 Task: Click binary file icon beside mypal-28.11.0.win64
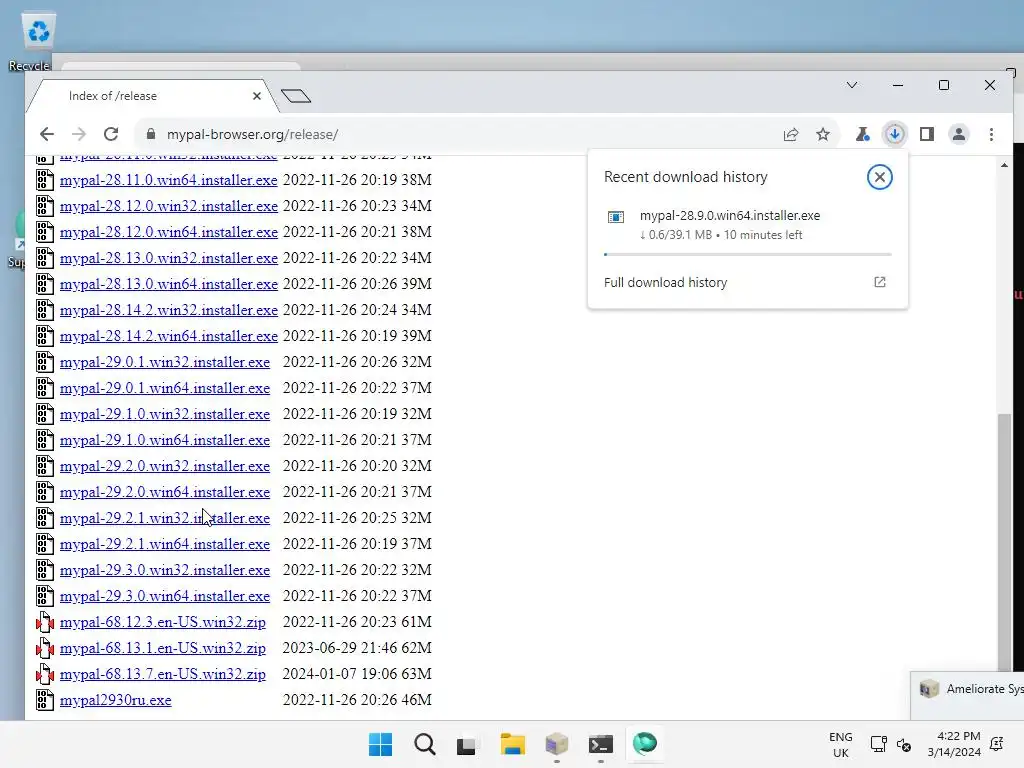point(44,180)
